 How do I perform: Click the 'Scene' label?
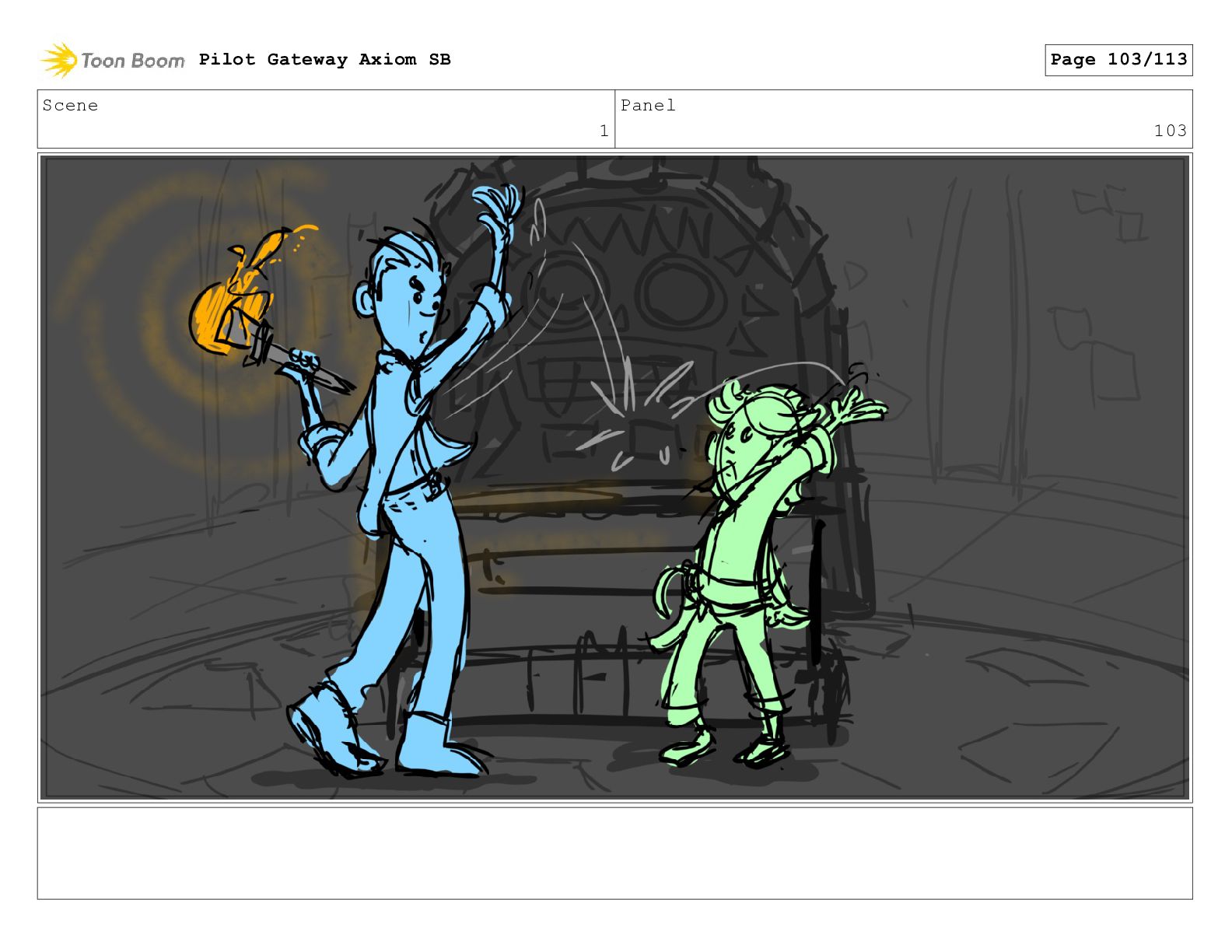(70, 106)
